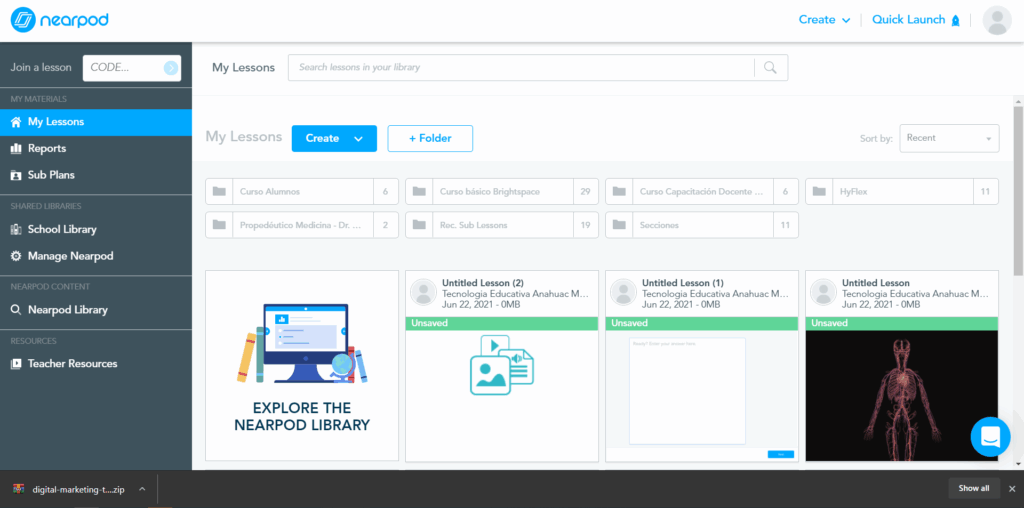Expand the Sort by Recent dropdown
1024x508 pixels.
[948, 138]
